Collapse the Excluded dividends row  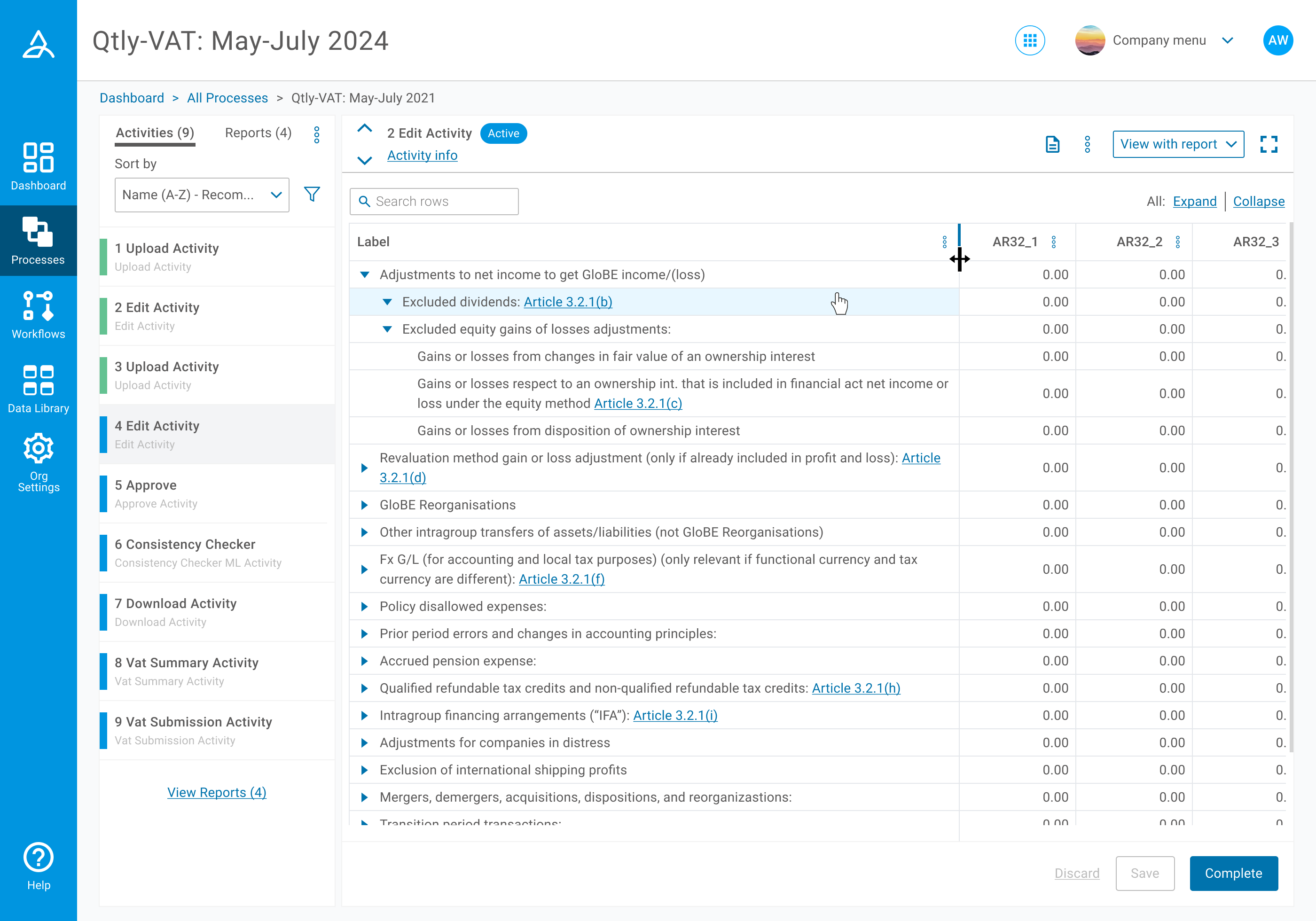click(387, 302)
